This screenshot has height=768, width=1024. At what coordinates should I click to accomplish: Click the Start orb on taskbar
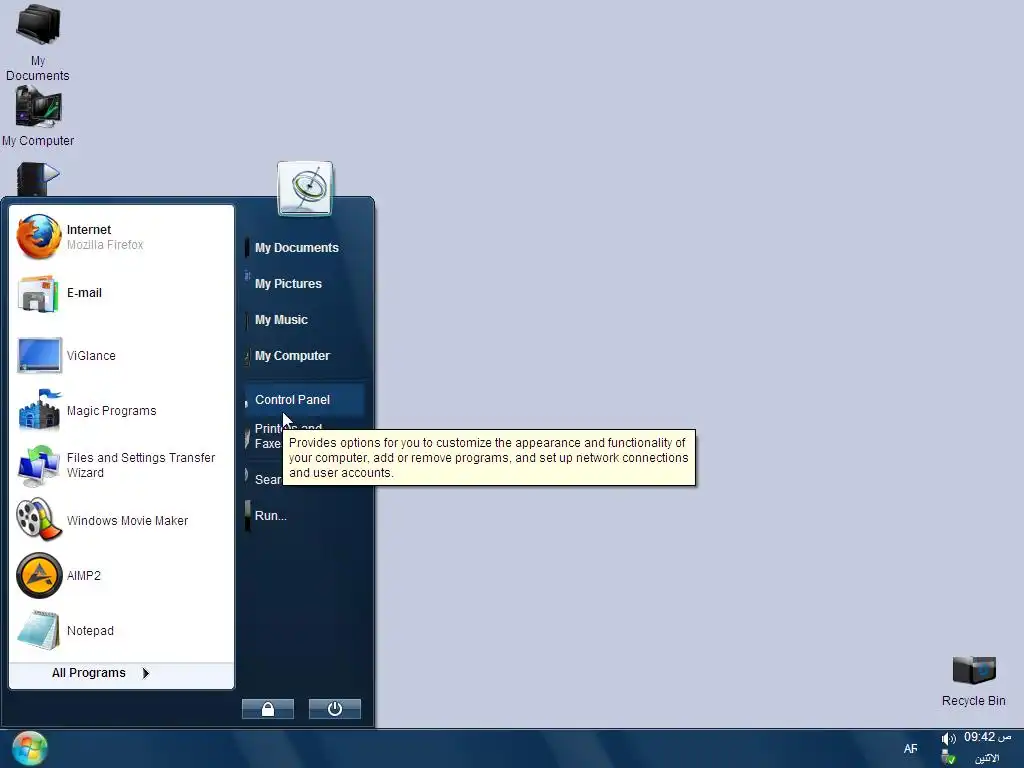coord(29,748)
